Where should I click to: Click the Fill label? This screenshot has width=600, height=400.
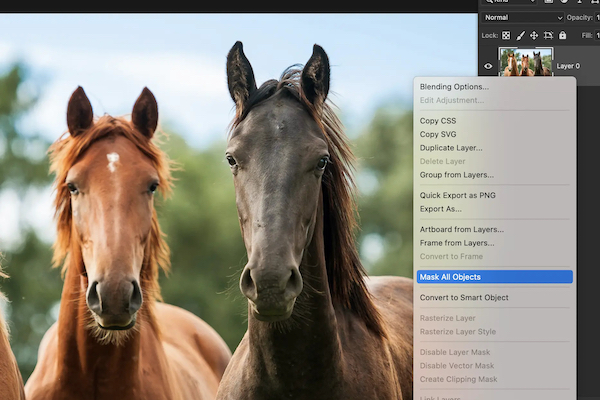click(587, 36)
